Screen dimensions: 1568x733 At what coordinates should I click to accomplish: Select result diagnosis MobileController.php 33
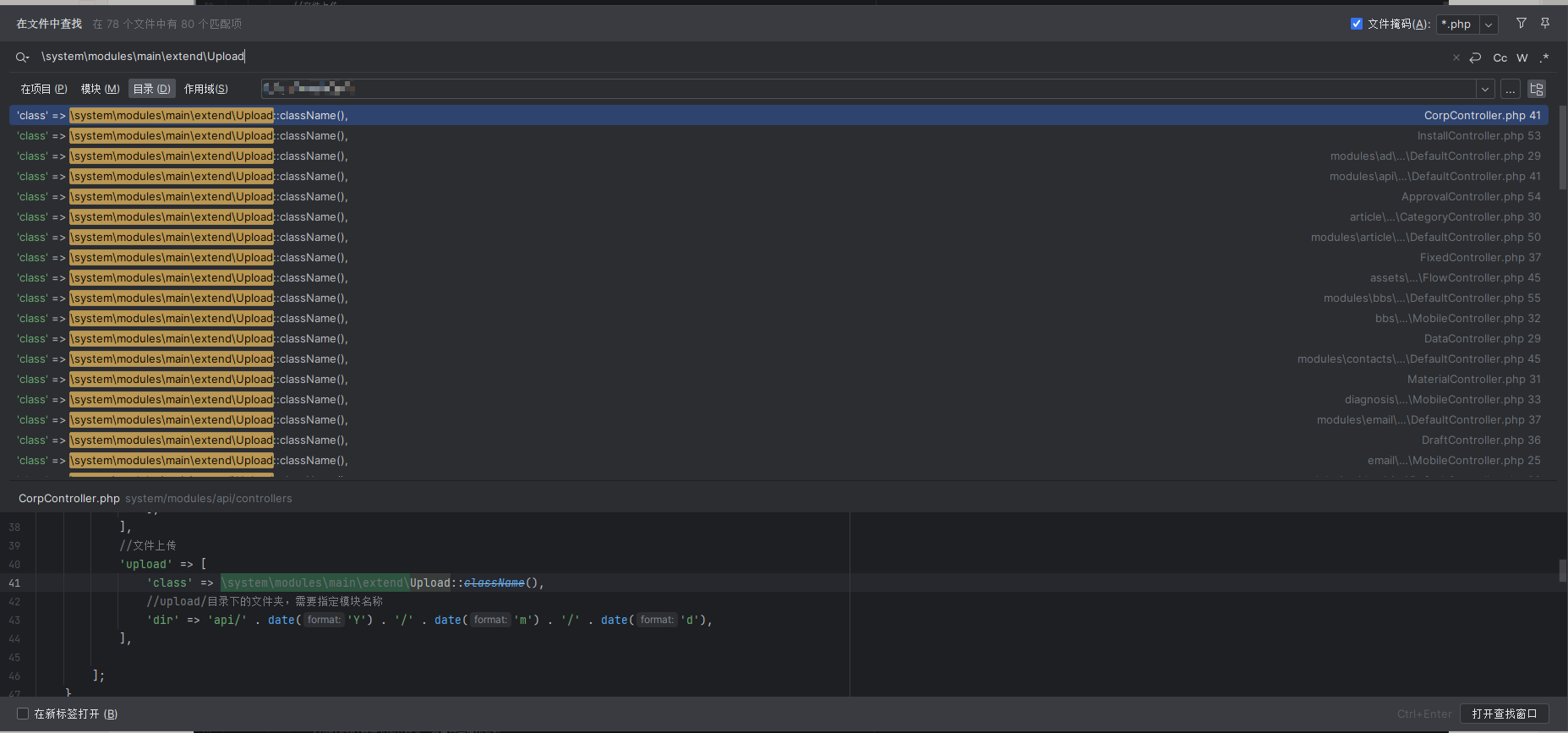779,399
